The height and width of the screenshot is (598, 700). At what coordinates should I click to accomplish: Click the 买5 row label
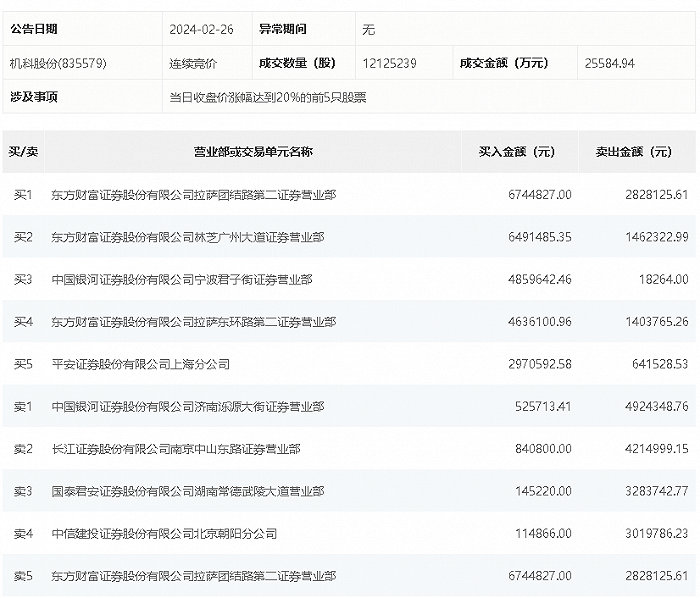pyautogui.click(x=23, y=364)
